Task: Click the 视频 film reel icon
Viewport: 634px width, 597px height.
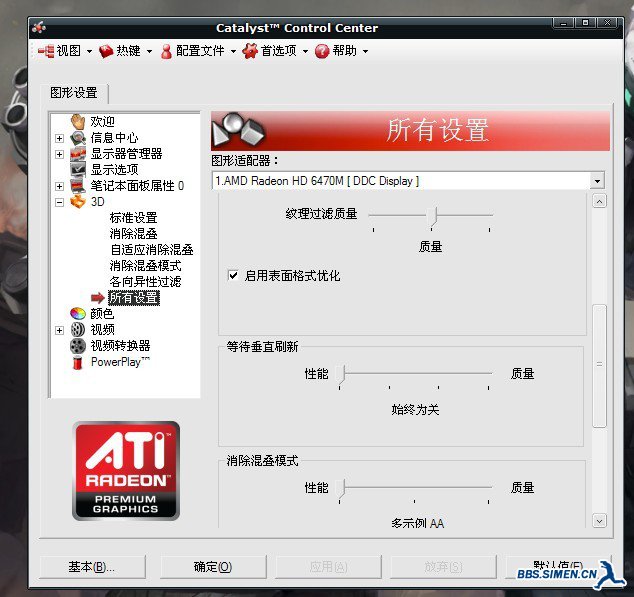Action: [78, 330]
